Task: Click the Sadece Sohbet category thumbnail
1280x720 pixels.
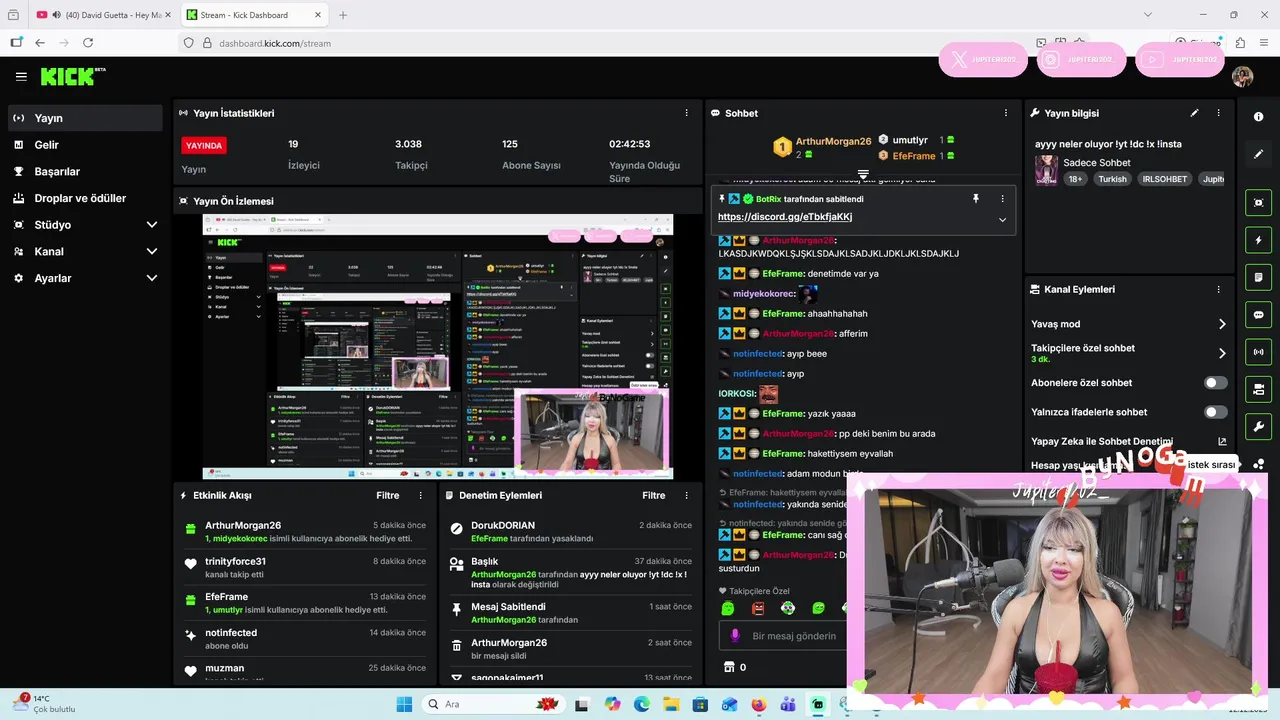Action: tap(1046, 169)
